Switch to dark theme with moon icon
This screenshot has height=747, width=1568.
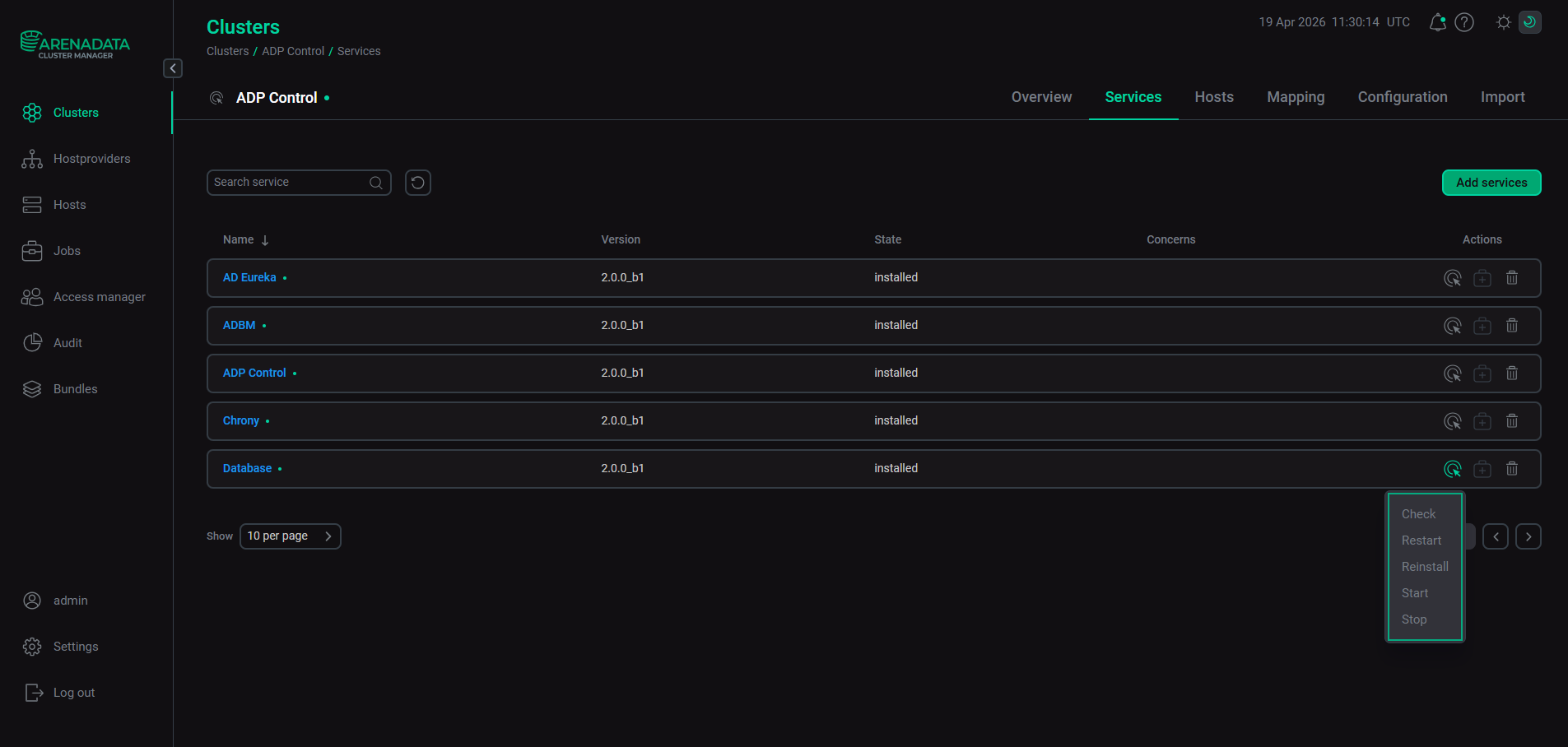[1530, 22]
